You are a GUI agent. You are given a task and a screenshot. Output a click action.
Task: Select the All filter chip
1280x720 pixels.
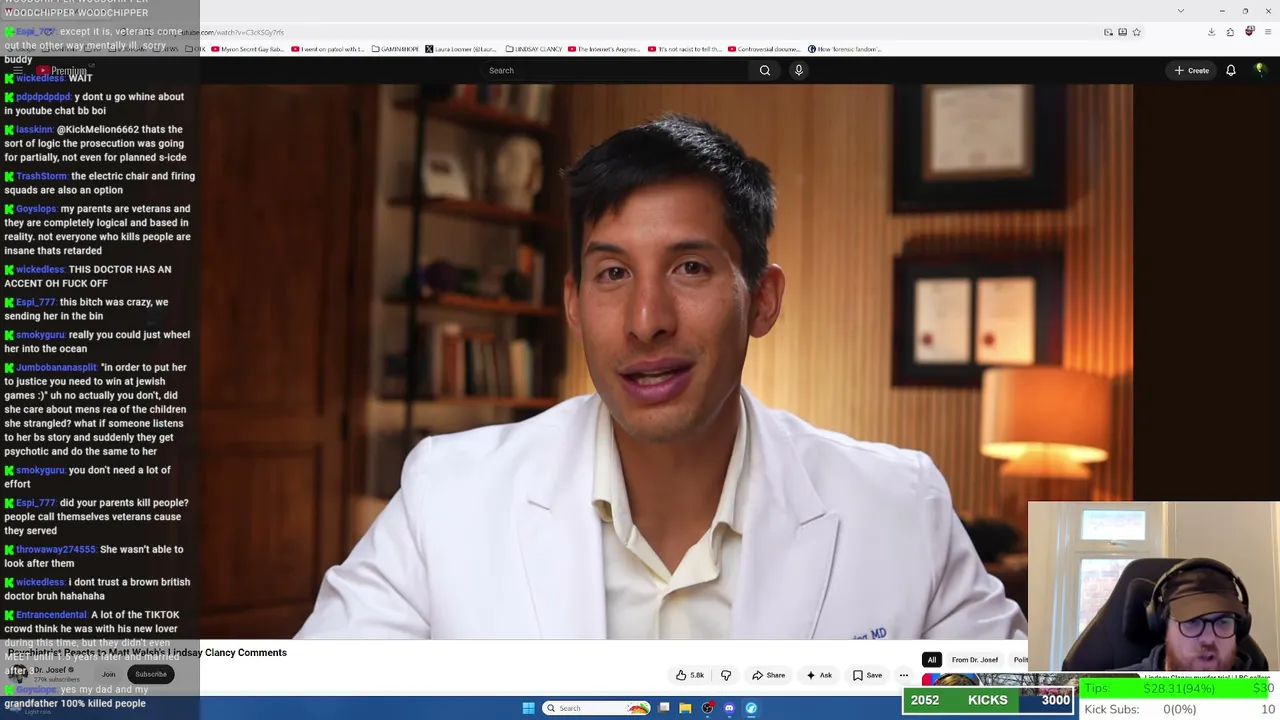coord(932,660)
